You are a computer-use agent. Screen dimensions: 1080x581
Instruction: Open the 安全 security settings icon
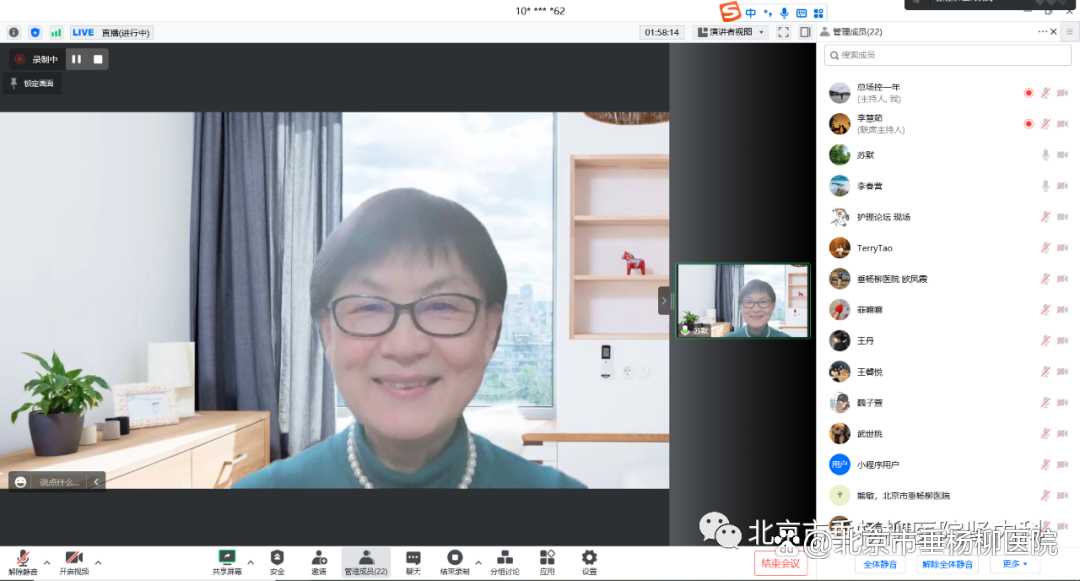pyautogui.click(x=277, y=560)
